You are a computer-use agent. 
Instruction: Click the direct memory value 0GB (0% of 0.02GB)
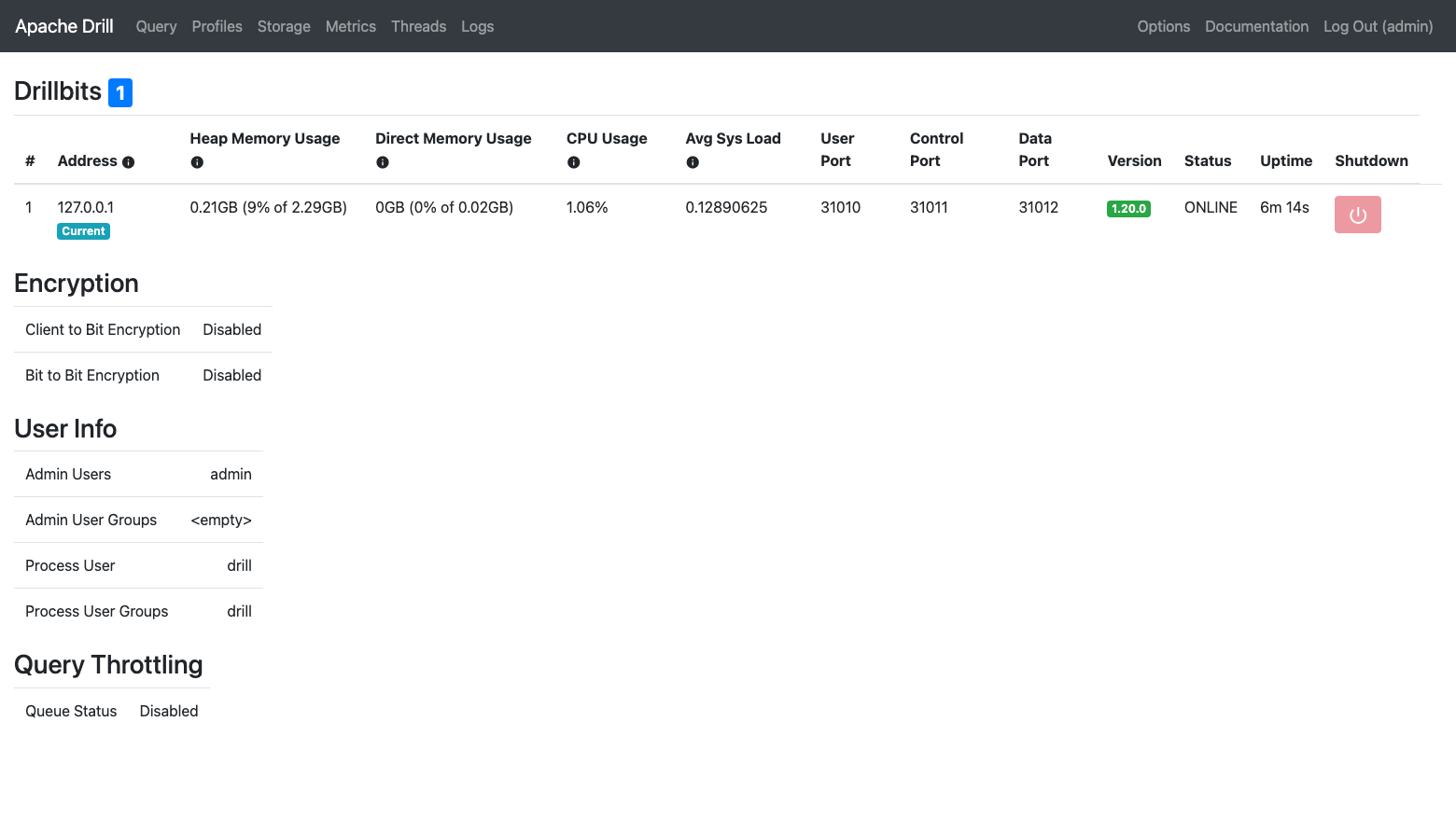(444, 207)
